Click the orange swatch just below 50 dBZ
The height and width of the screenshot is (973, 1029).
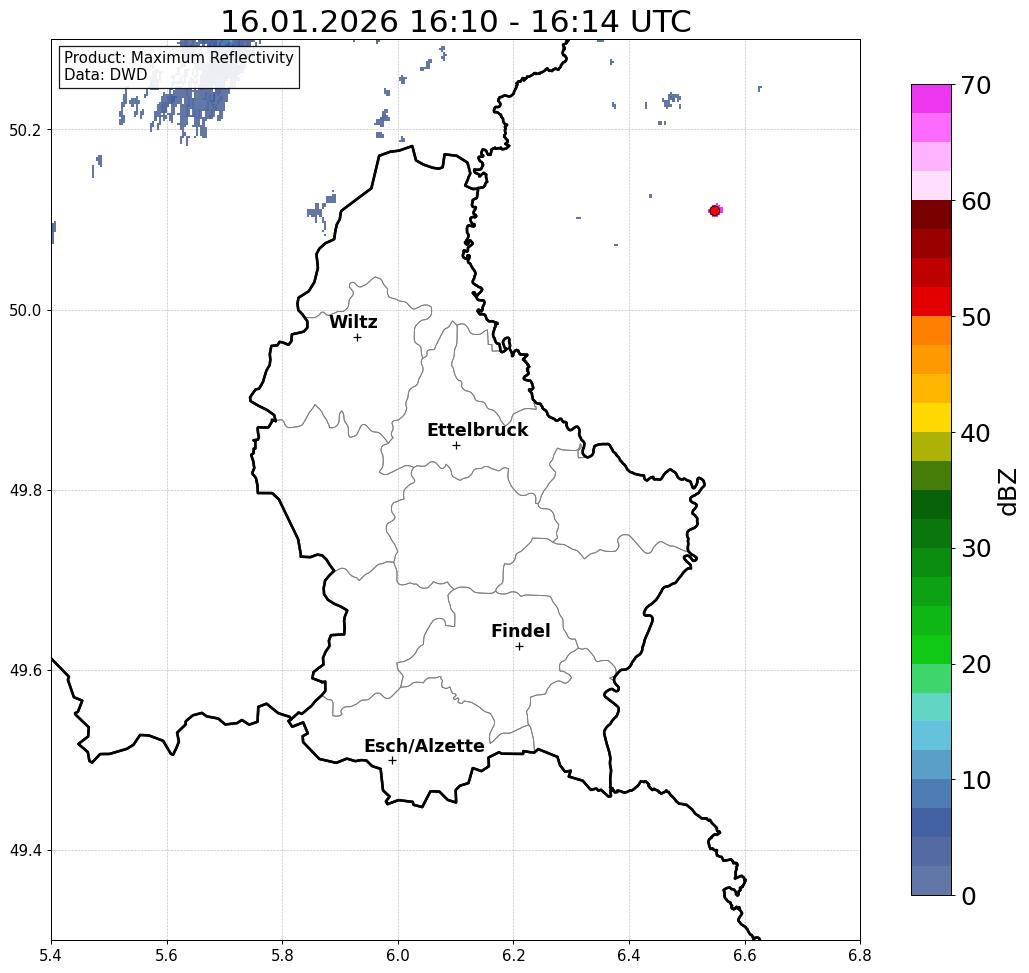tap(931, 331)
